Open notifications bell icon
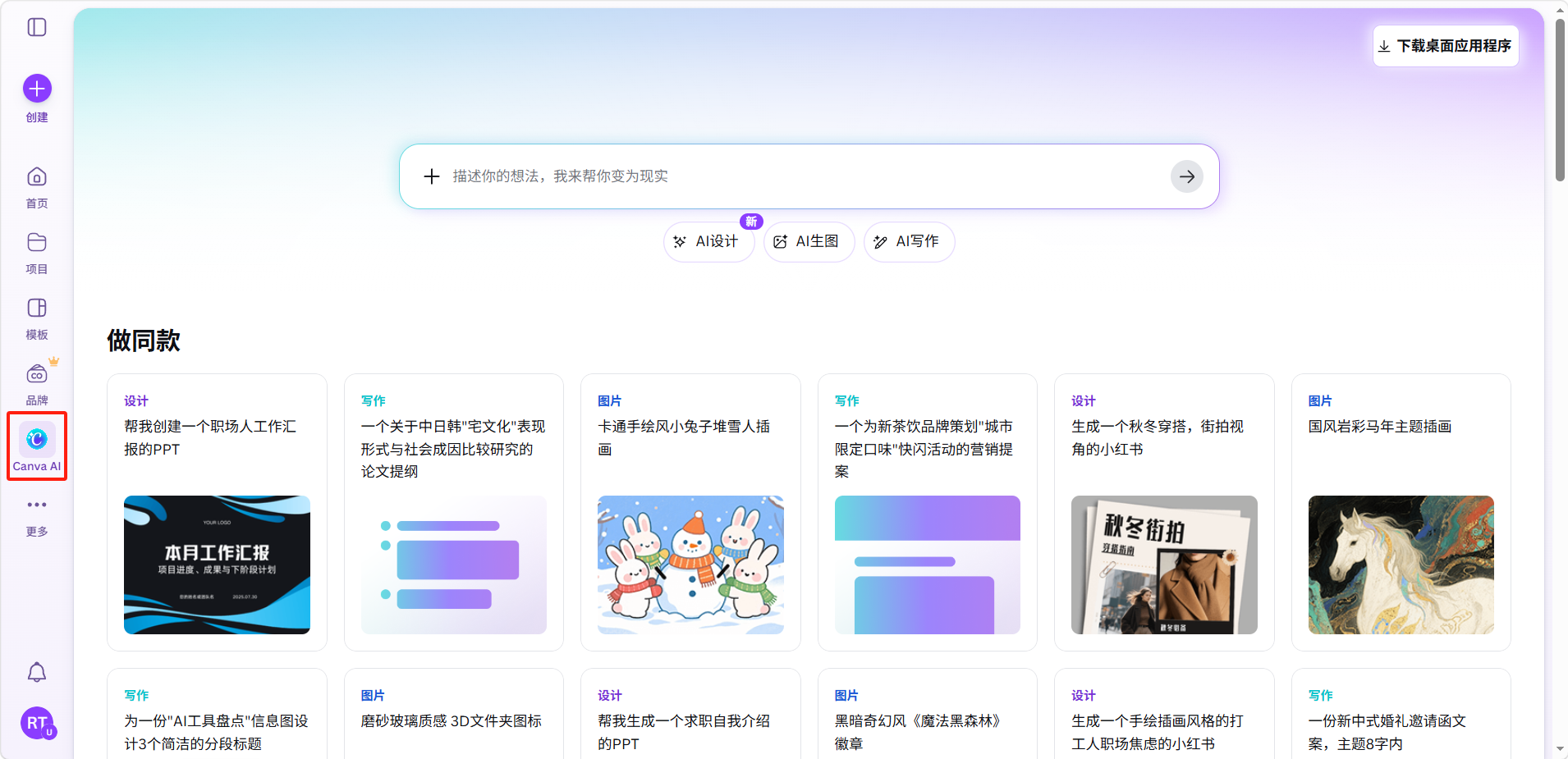This screenshot has width=1568, height=759. click(x=37, y=673)
